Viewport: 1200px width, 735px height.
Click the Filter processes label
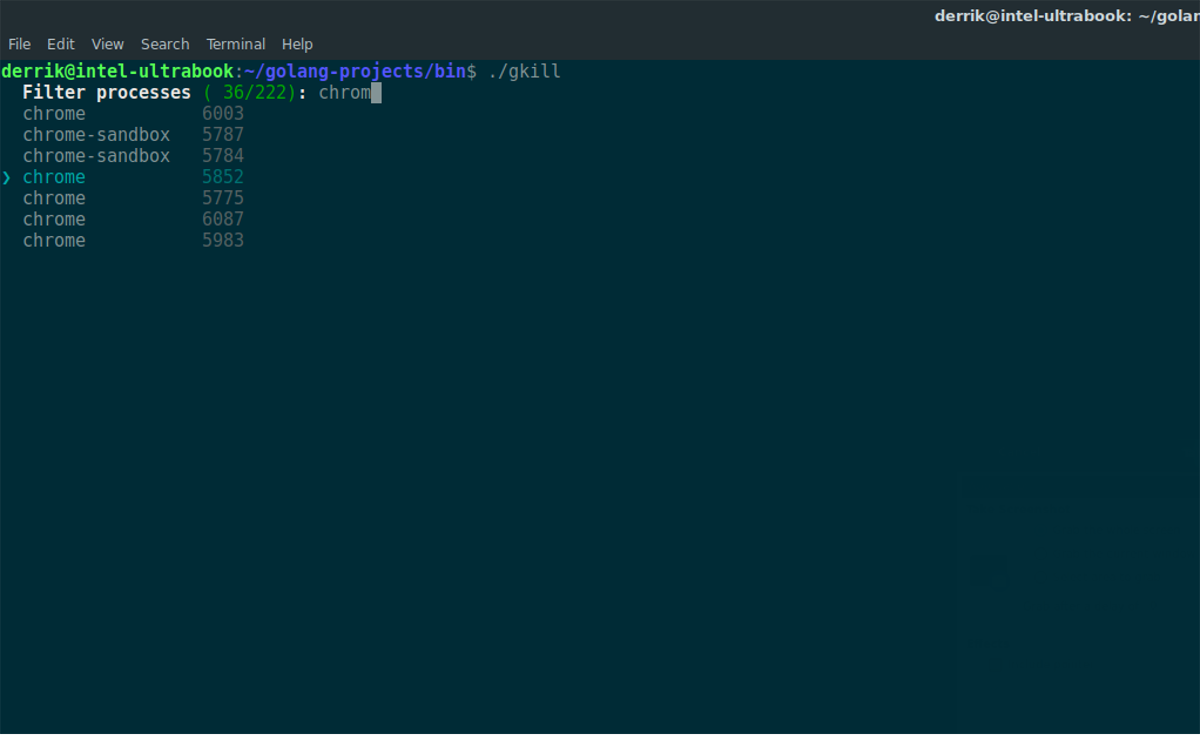pos(106,93)
